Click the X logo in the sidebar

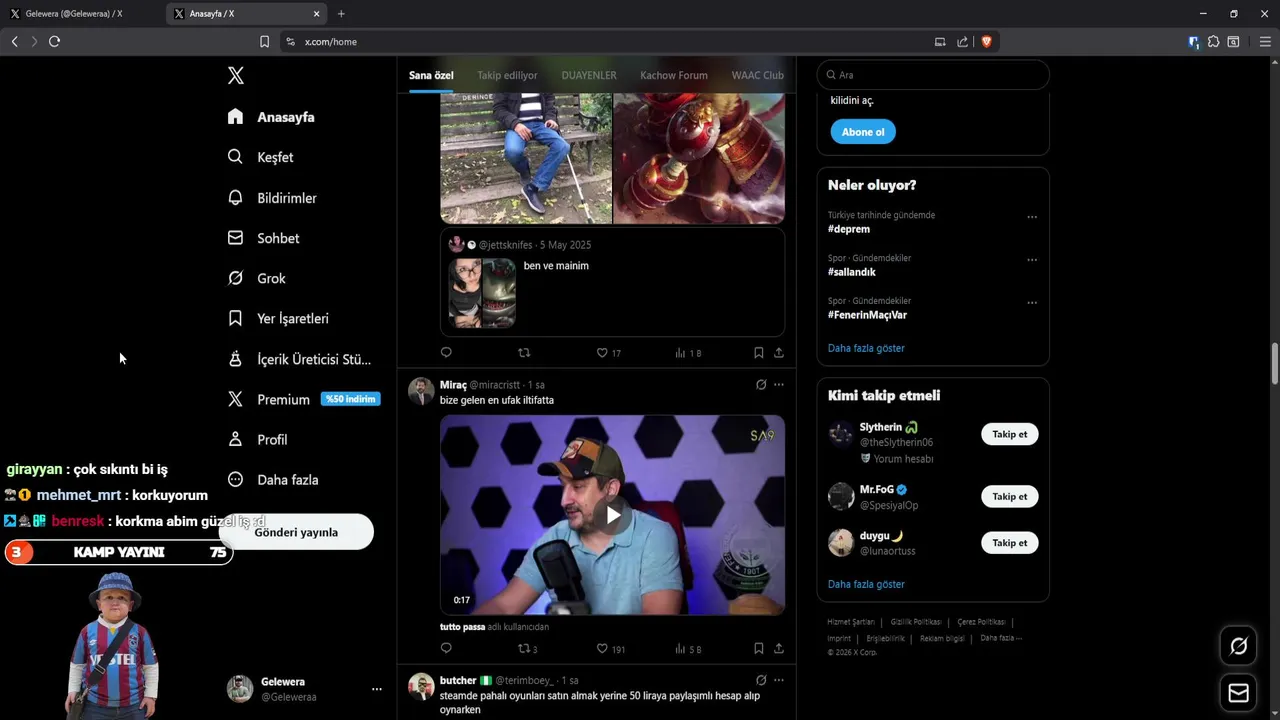point(235,75)
